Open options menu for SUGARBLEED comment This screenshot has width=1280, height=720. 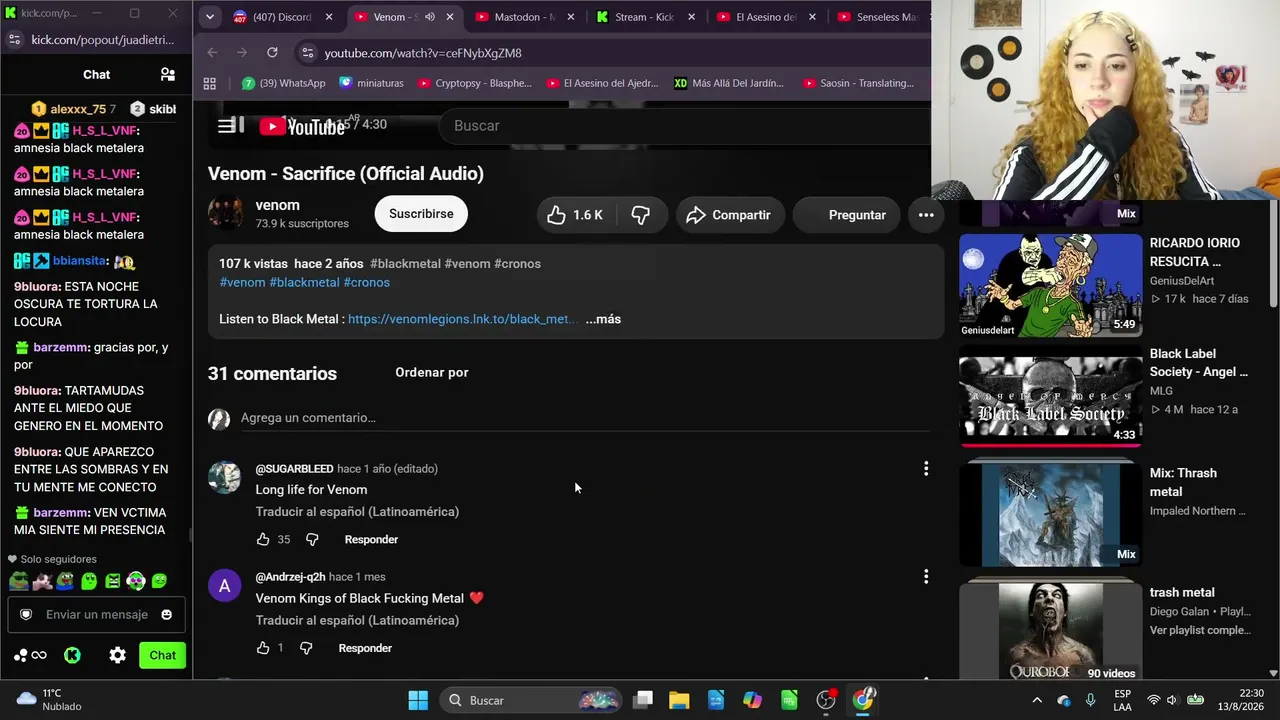[926, 468]
